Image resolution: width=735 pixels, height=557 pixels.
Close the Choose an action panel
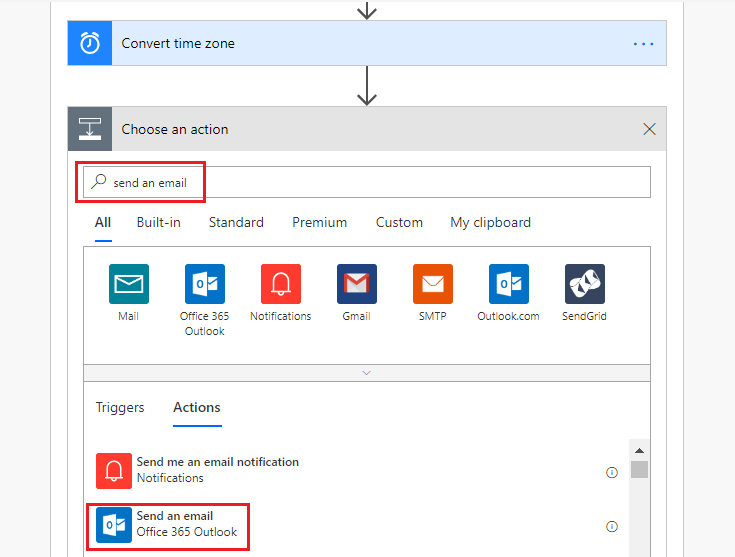(649, 129)
